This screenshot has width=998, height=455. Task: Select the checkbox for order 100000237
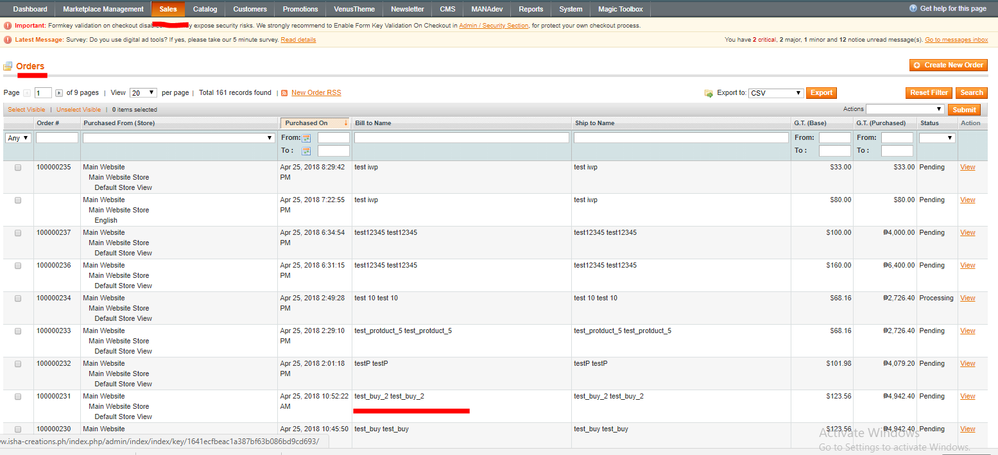[x=17, y=232]
